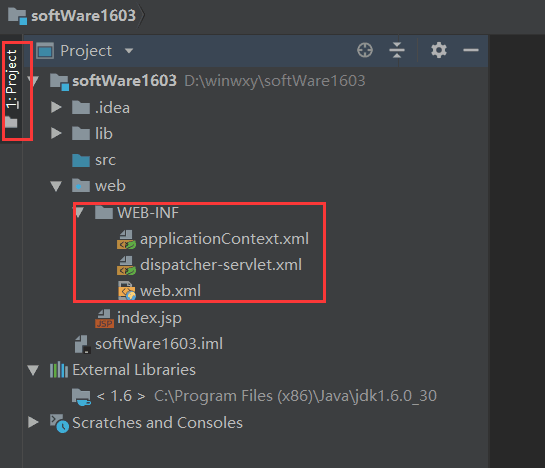This screenshot has width=545, height=468.
Task: Click the Project panel title label
Action: pyautogui.click(x=86, y=51)
